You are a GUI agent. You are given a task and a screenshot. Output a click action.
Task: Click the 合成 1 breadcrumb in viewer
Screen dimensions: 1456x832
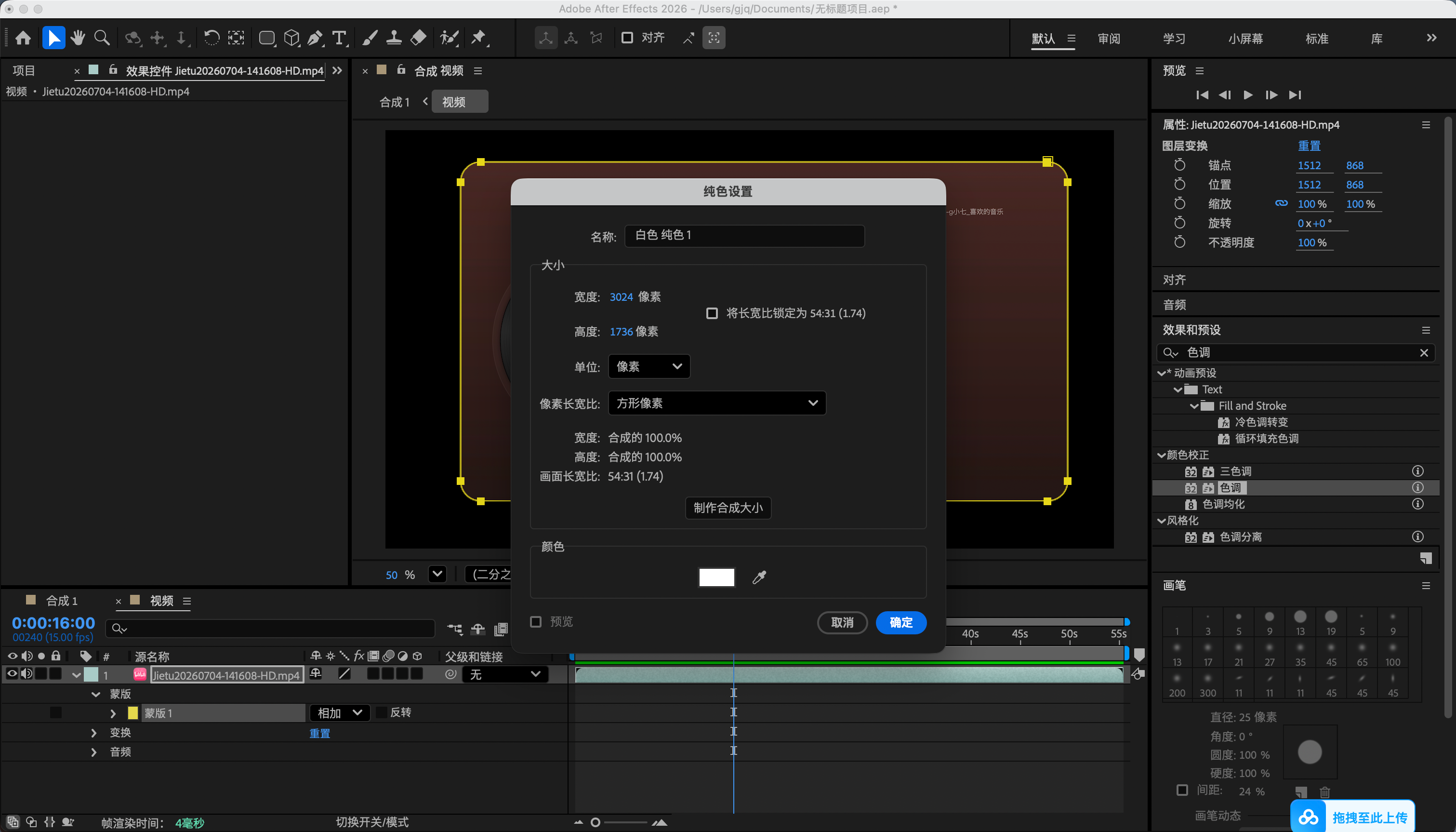point(395,102)
